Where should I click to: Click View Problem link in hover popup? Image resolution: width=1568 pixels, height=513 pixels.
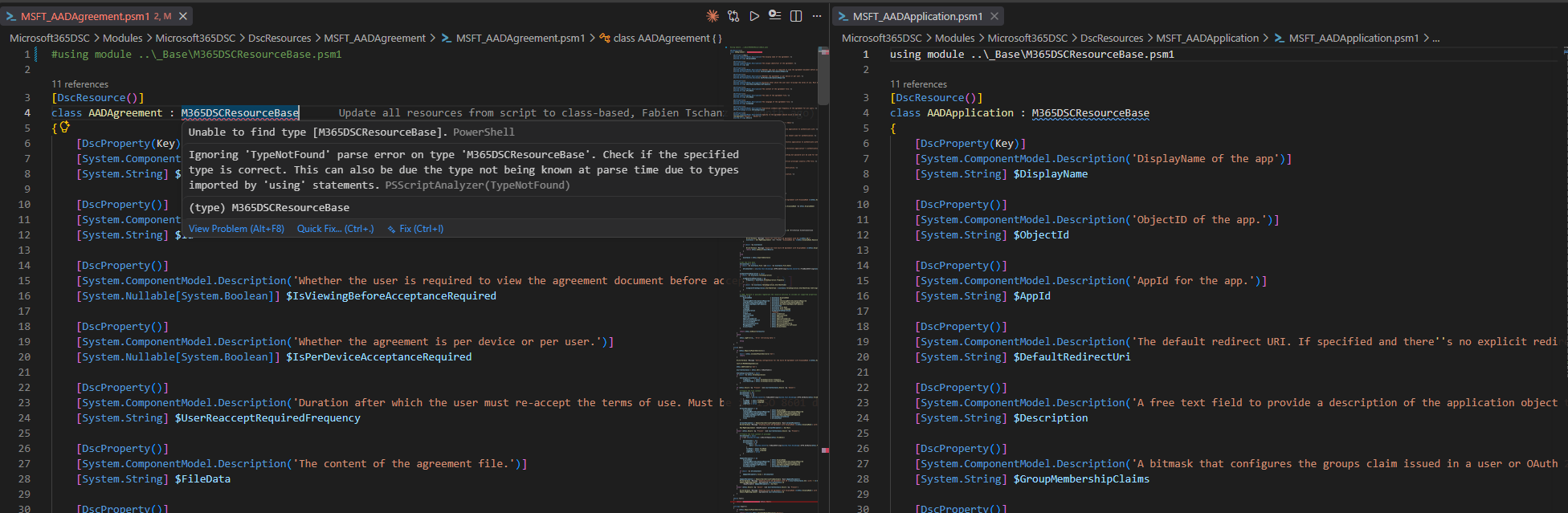(236, 229)
